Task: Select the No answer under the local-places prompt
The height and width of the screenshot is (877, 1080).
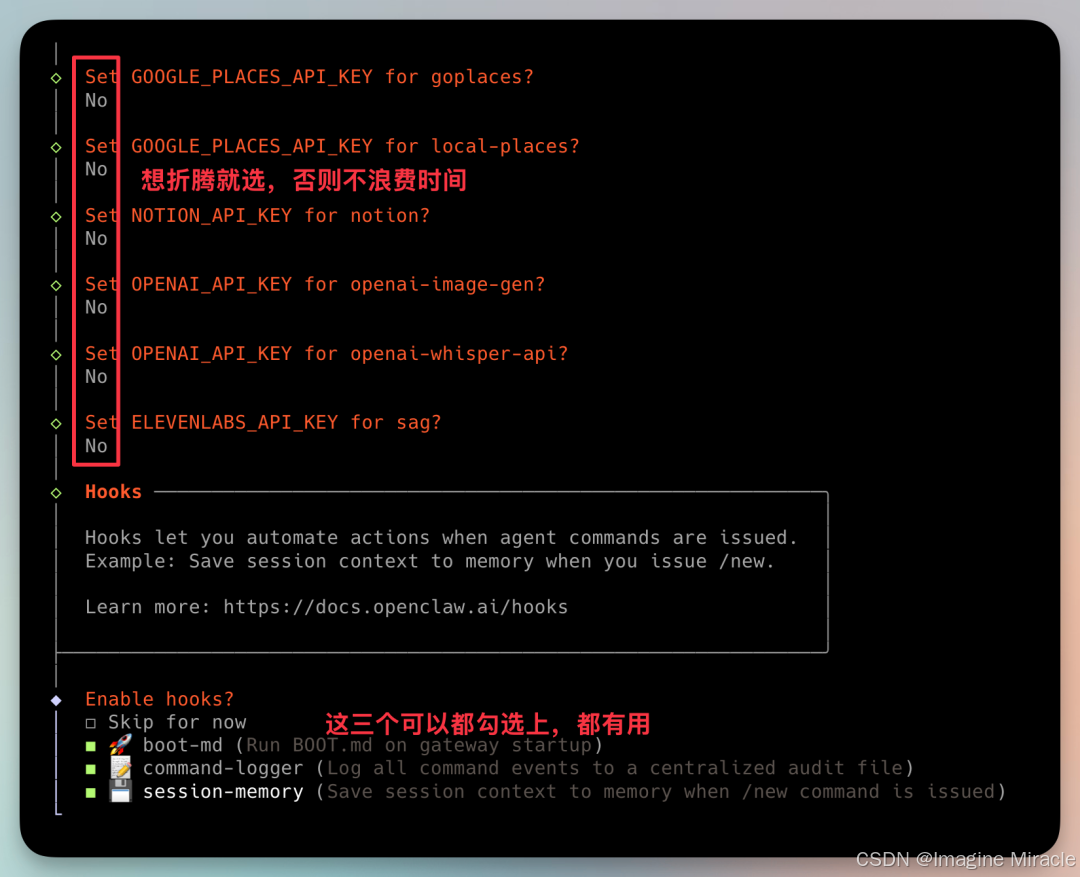Action: pyautogui.click(x=96, y=169)
